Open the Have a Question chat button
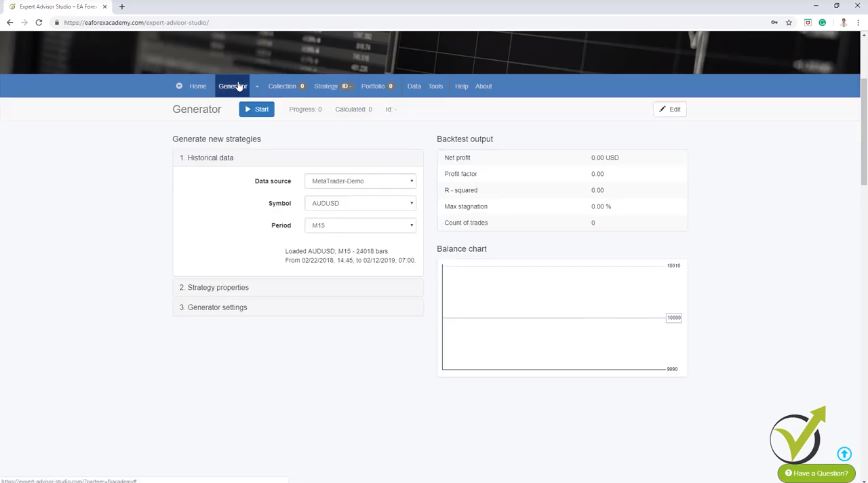This screenshot has width=868, height=483. coord(817,473)
